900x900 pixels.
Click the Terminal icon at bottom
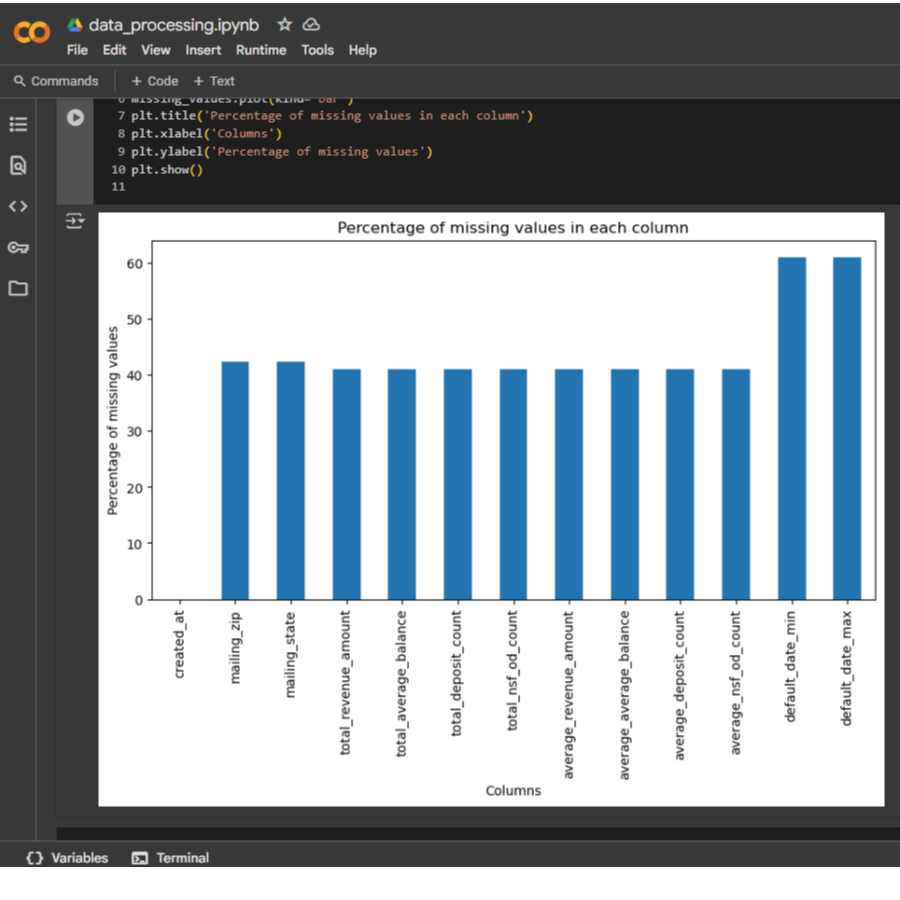pos(139,858)
